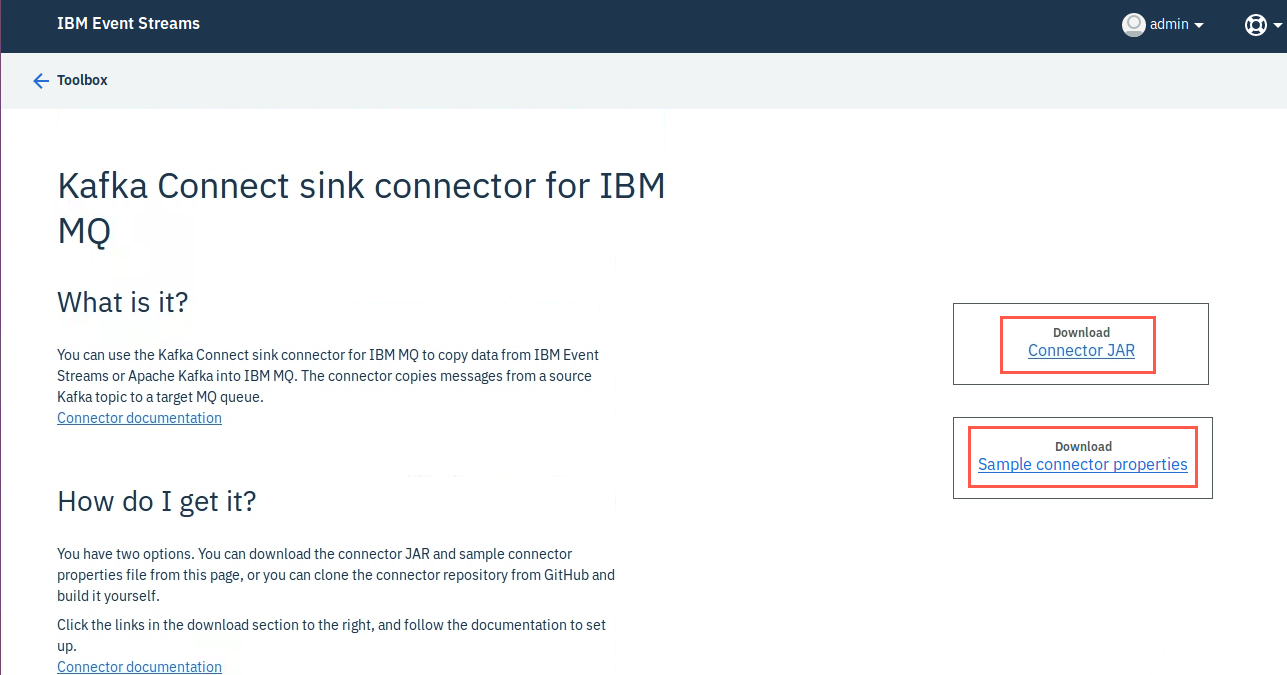Click the Kafka Connect sink connector page title
The image size is (1287, 675).
pyautogui.click(x=361, y=208)
